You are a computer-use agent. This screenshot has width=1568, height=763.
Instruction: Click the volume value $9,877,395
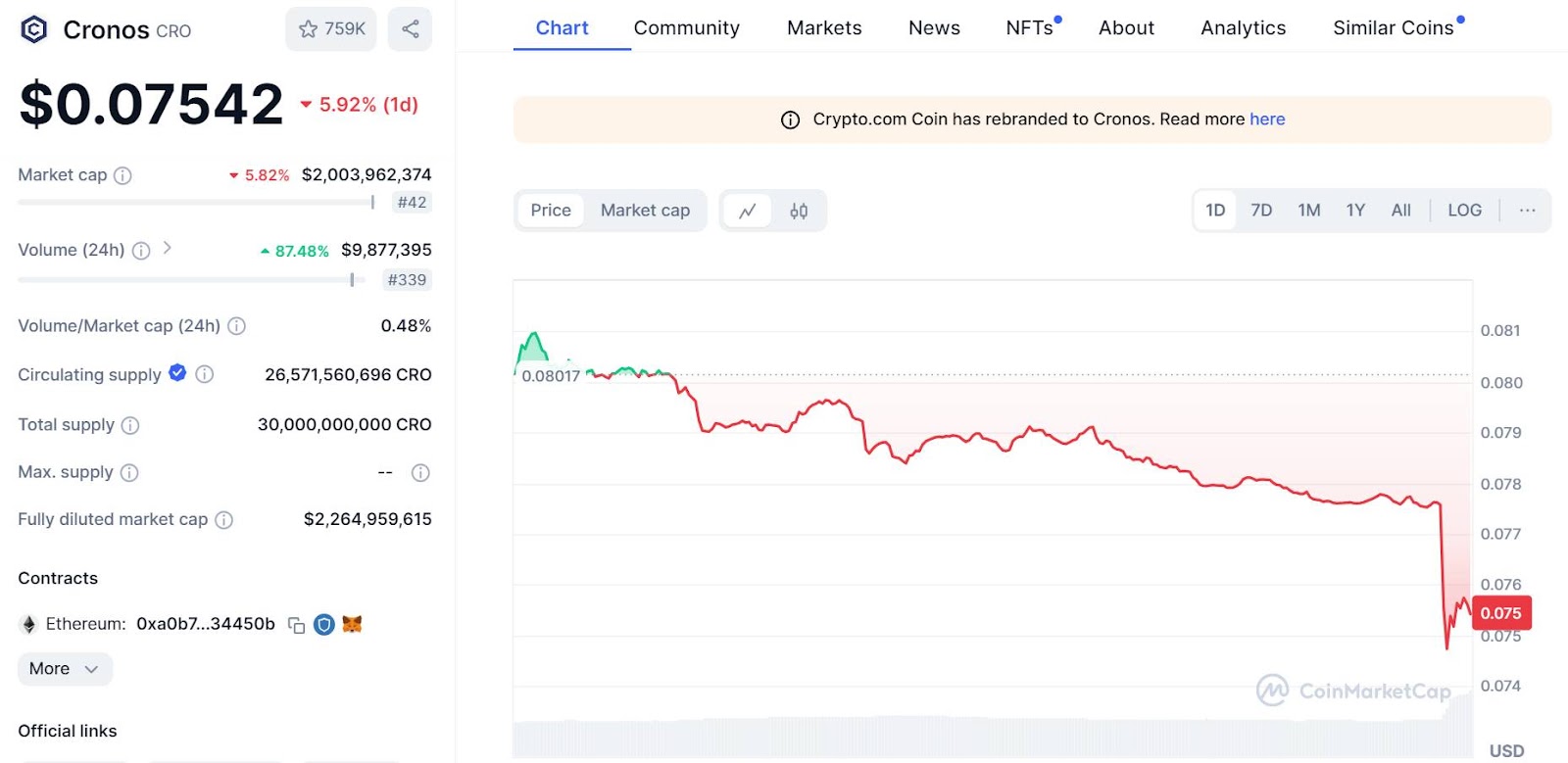pos(386,250)
